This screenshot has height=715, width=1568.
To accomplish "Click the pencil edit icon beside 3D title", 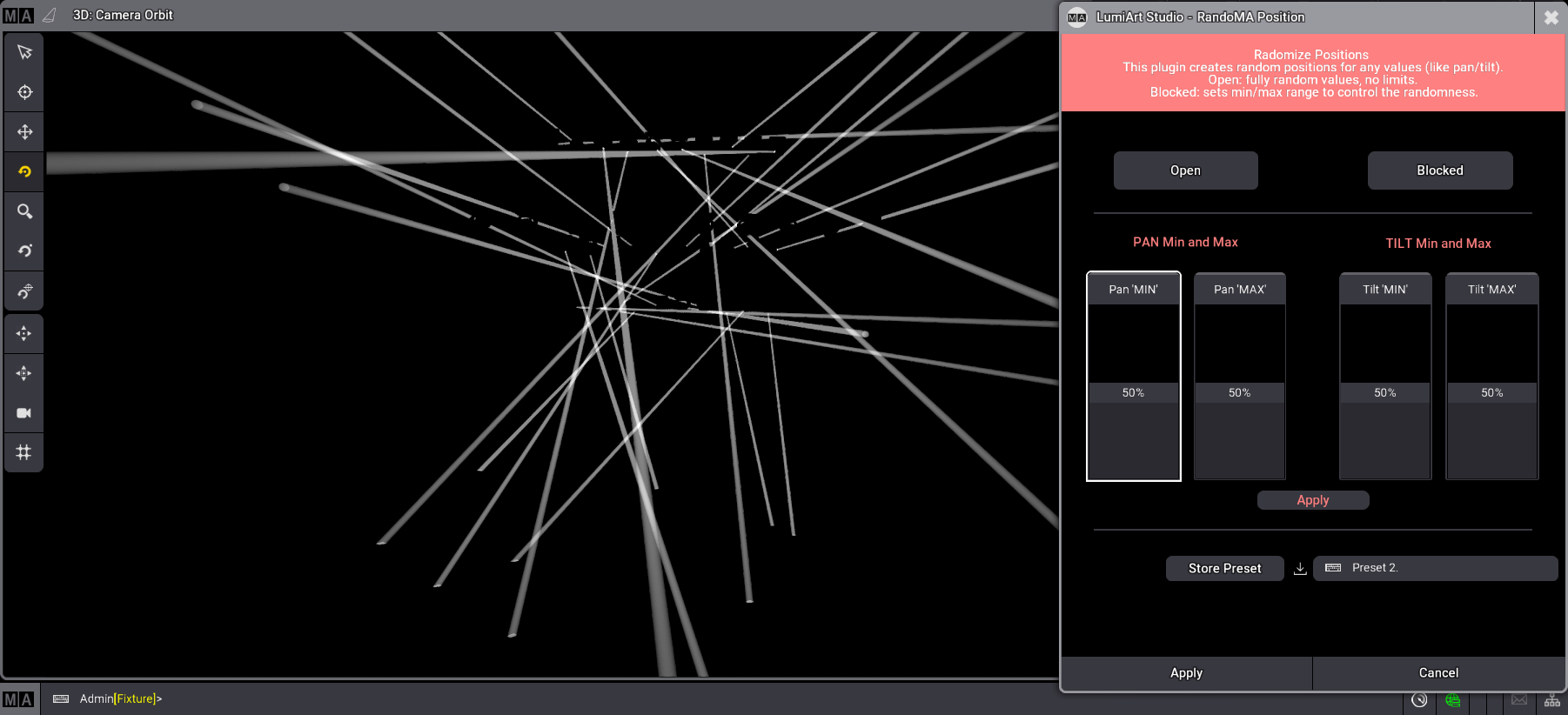I will 50,16.
